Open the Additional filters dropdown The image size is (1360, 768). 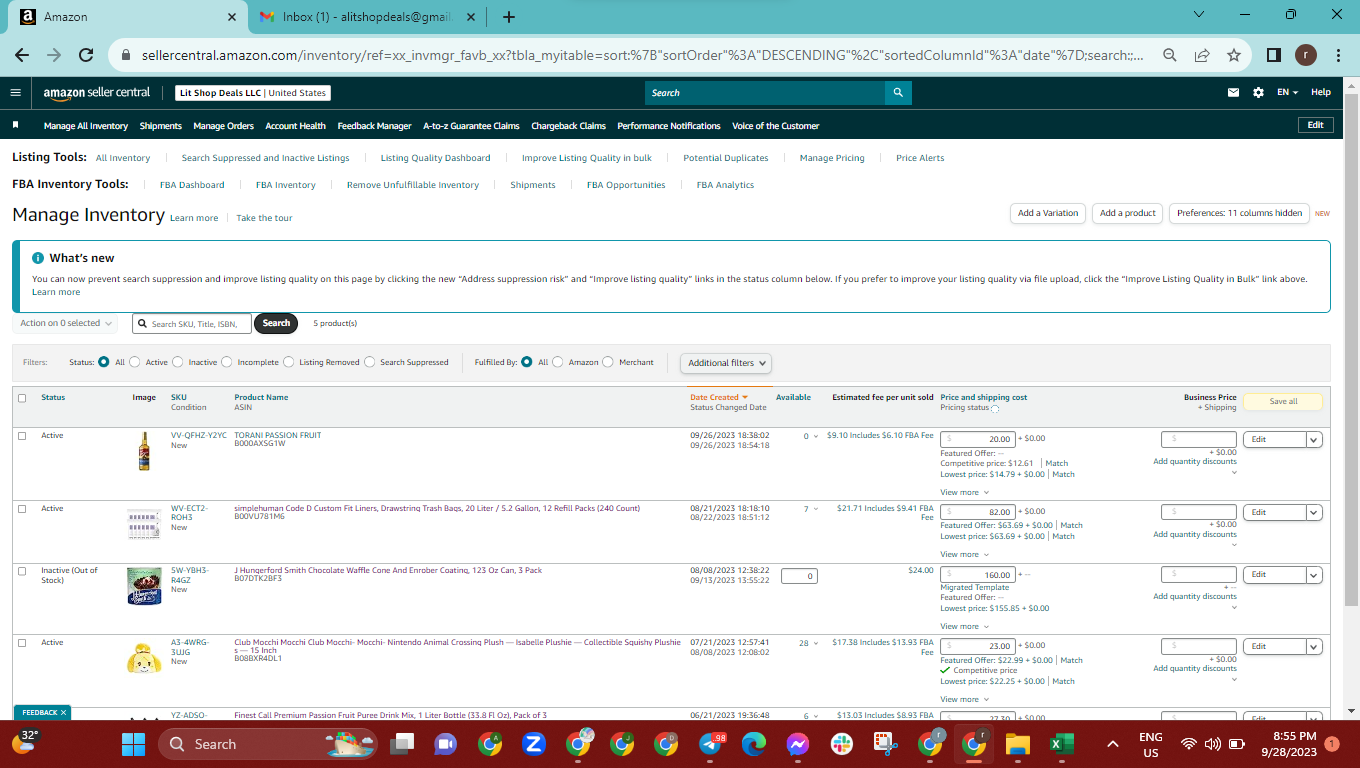(x=727, y=363)
